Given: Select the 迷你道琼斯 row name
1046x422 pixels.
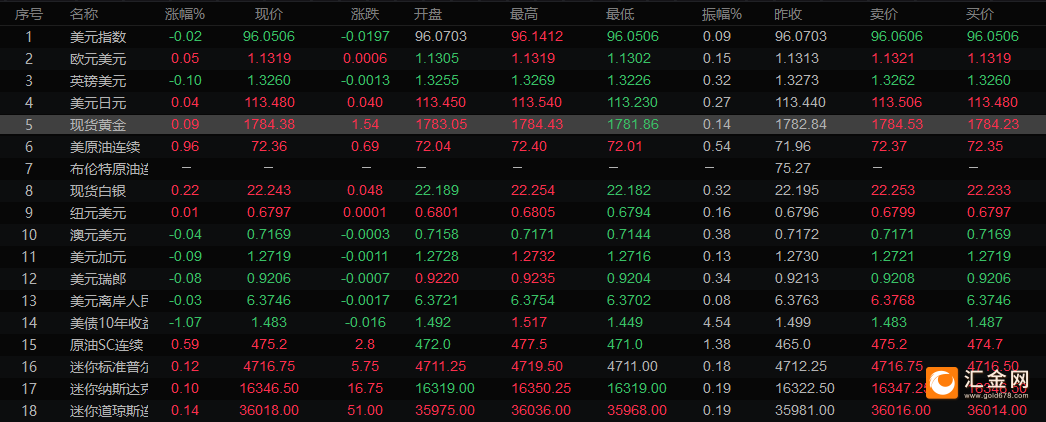Looking at the screenshot, I should click(109, 411).
